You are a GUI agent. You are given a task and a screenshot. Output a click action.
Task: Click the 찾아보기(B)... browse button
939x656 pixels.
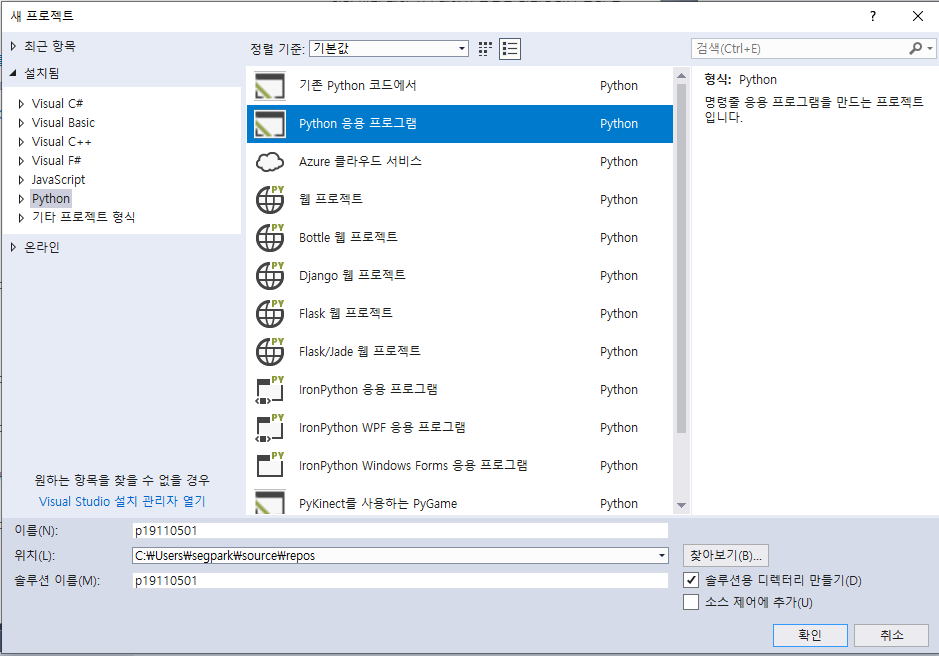click(725, 555)
